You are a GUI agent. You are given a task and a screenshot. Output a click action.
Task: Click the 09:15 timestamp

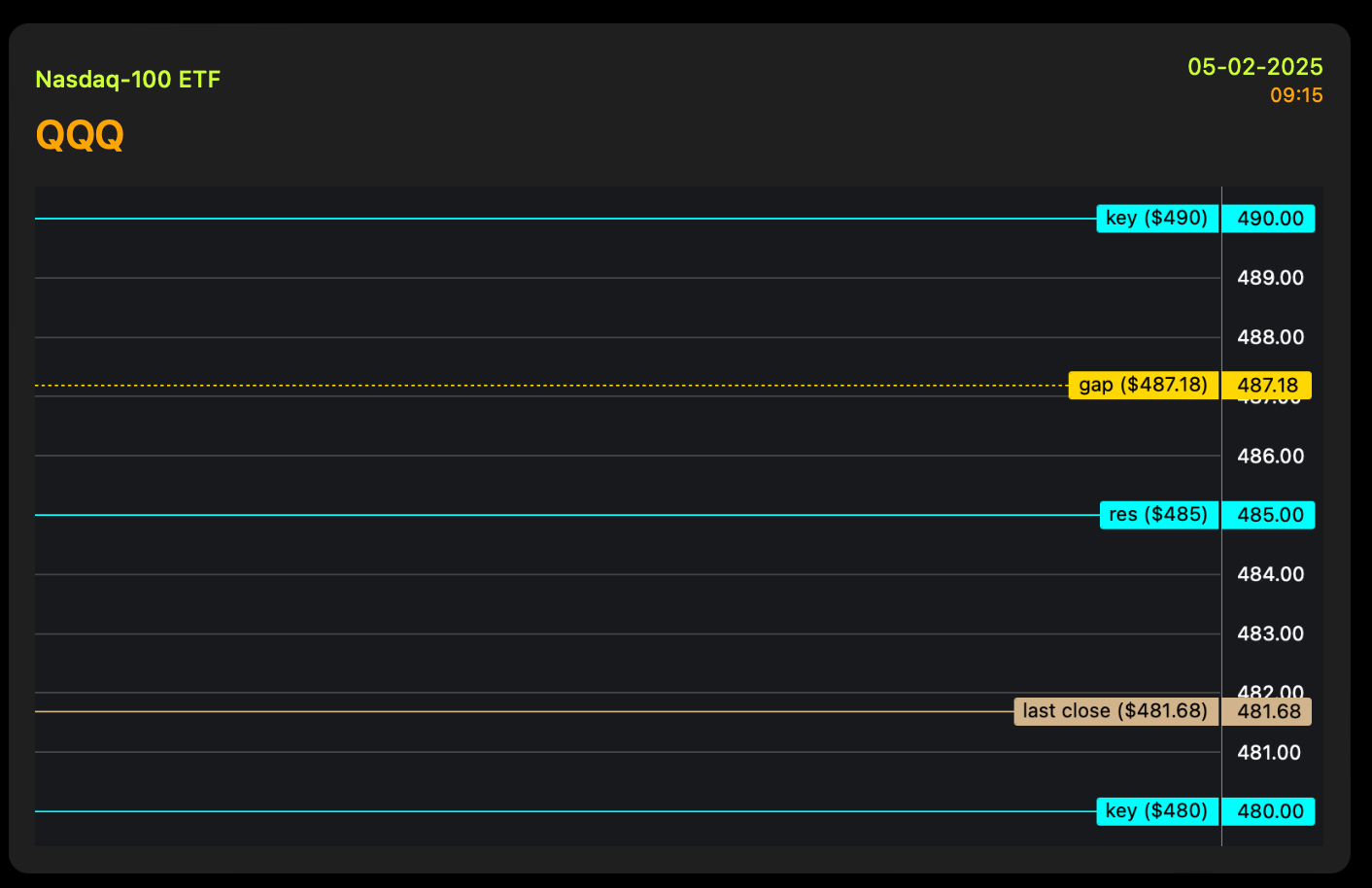coord(1296,95)
